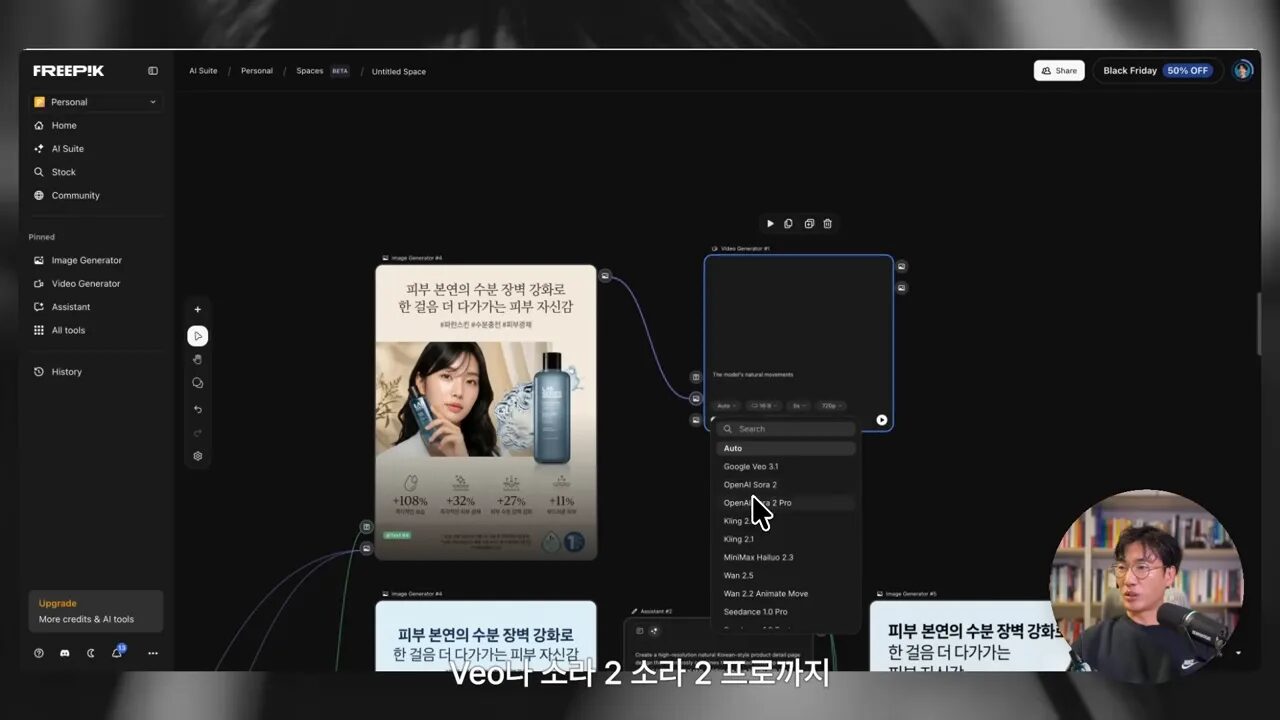Choose OpenAI Sora 2 Pro in the menu
Viewport: 1280px width, 720px height.
click(757, 502)
